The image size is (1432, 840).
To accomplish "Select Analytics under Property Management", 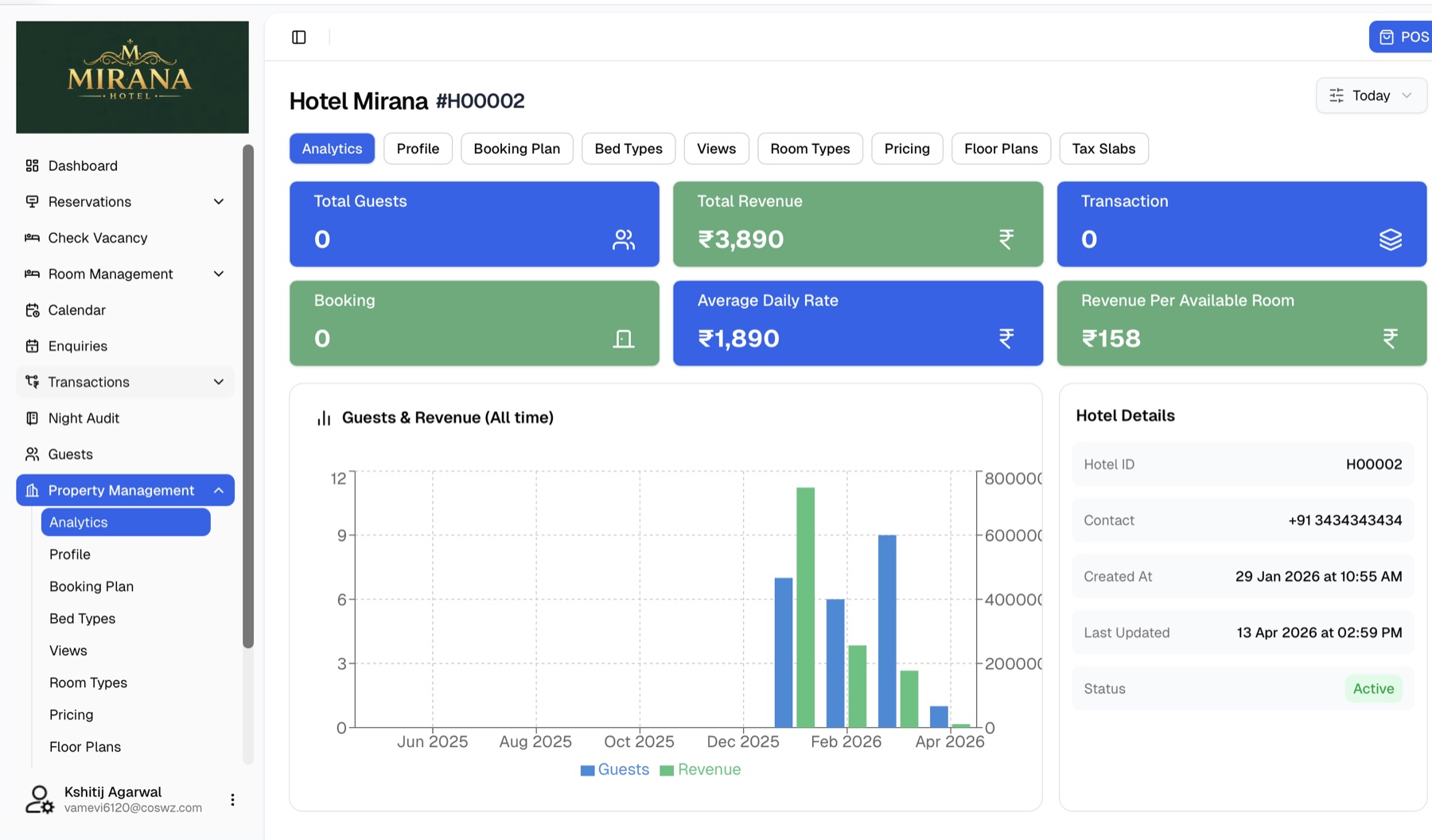I will (126, 522).
